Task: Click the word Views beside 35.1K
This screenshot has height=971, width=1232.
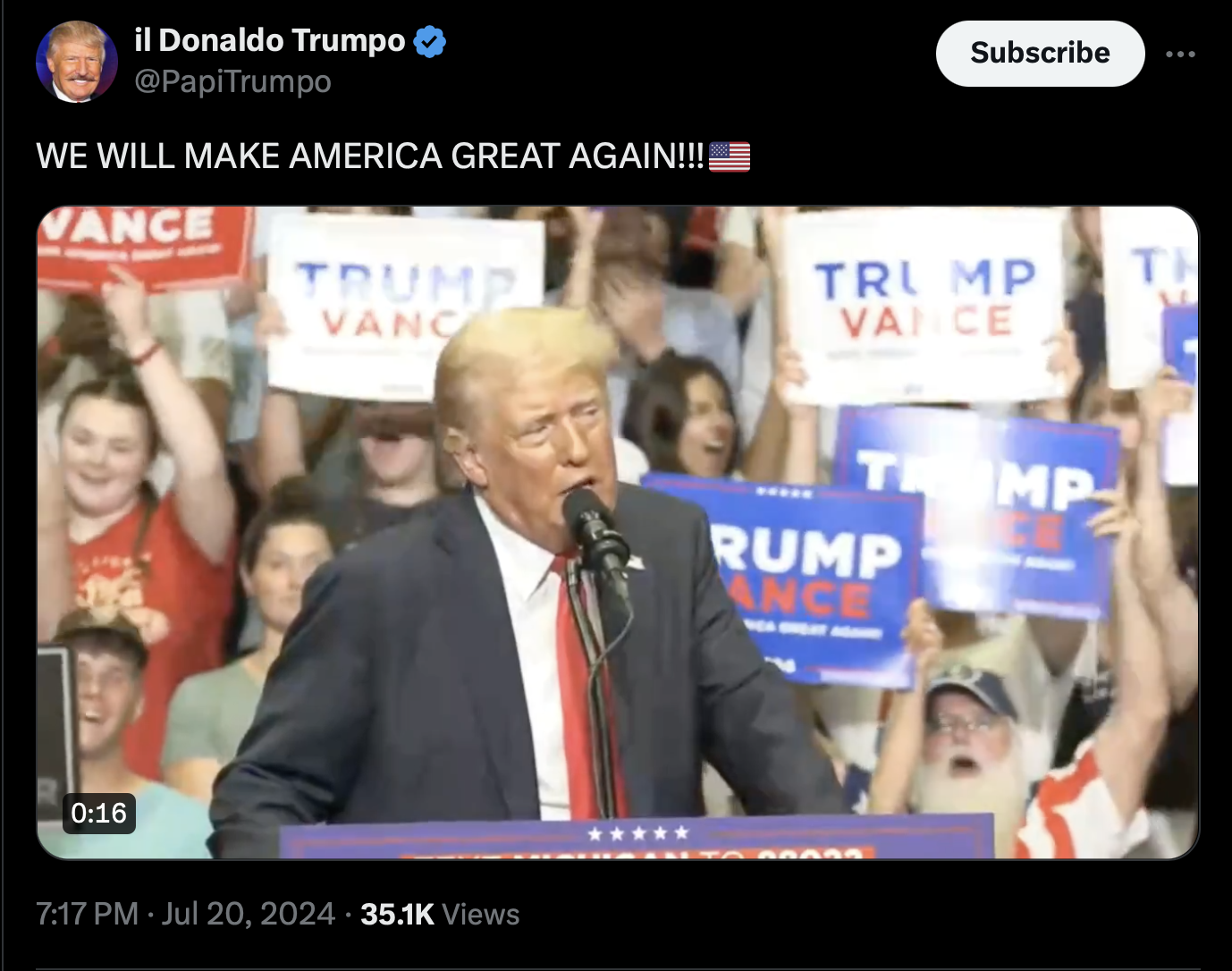Action: tap(481, 914)
